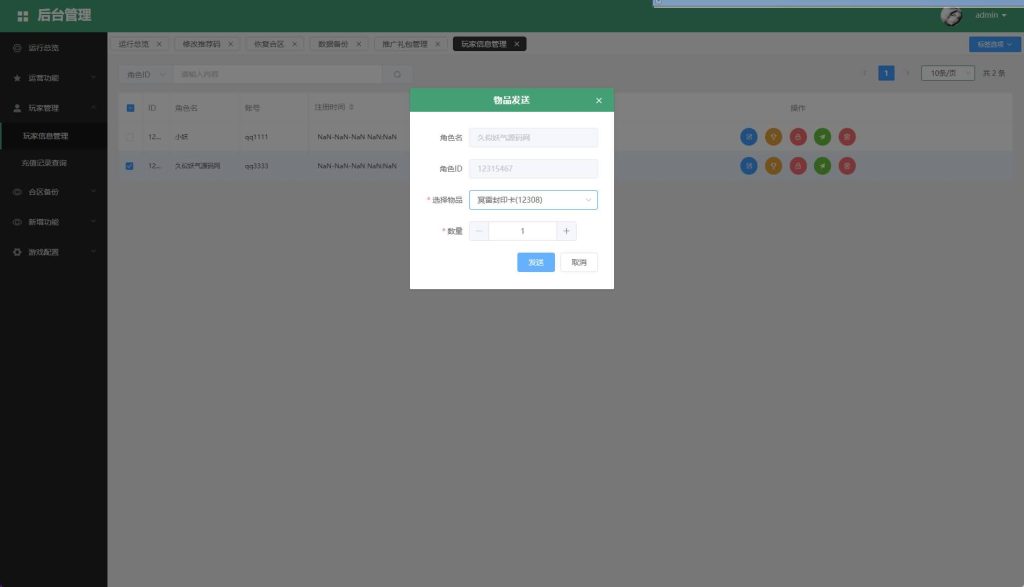Click the admin avatar image in header
The image size is (1024, 587).
[952, 15]
